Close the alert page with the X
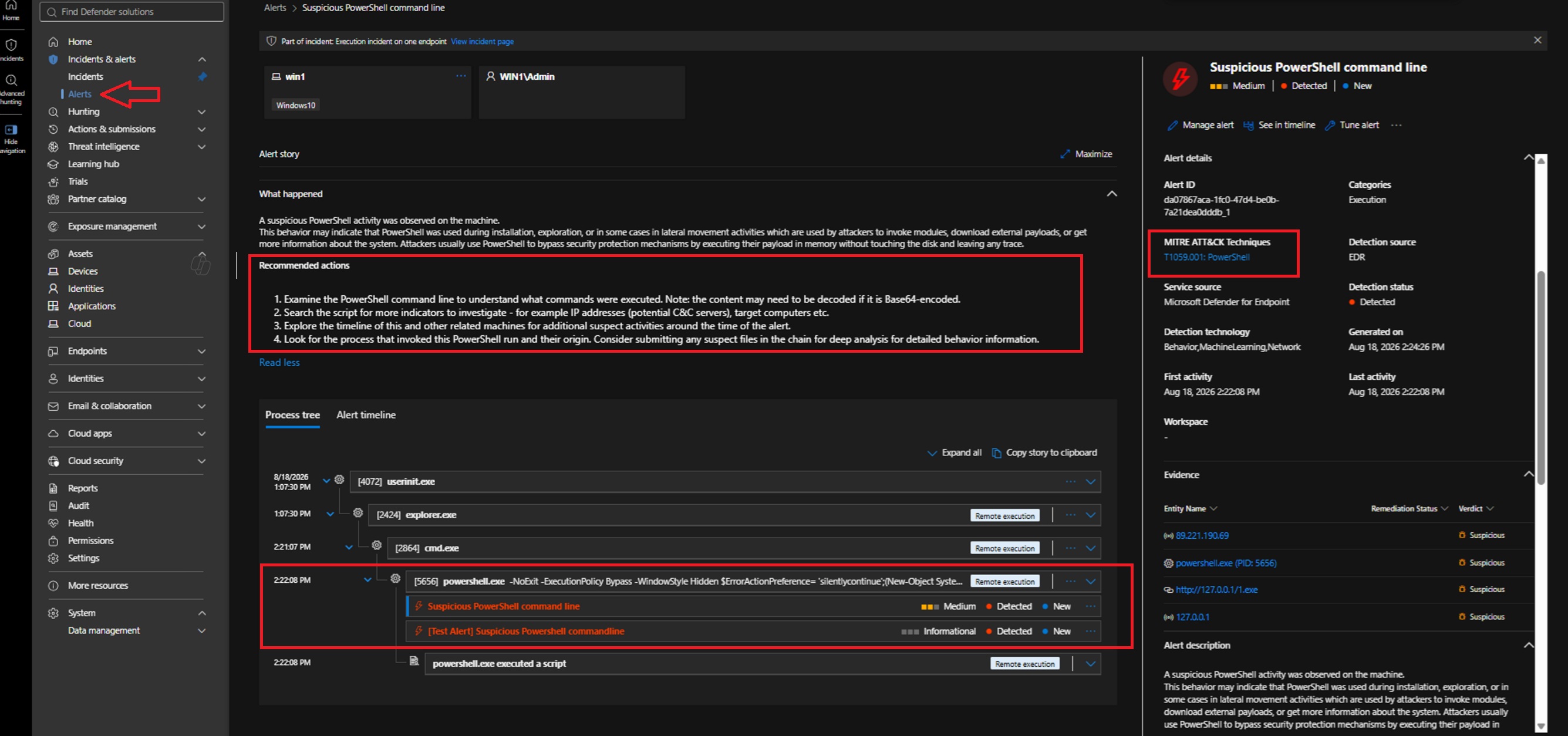Screen dimensions: 1568x736 [1537, 40]
